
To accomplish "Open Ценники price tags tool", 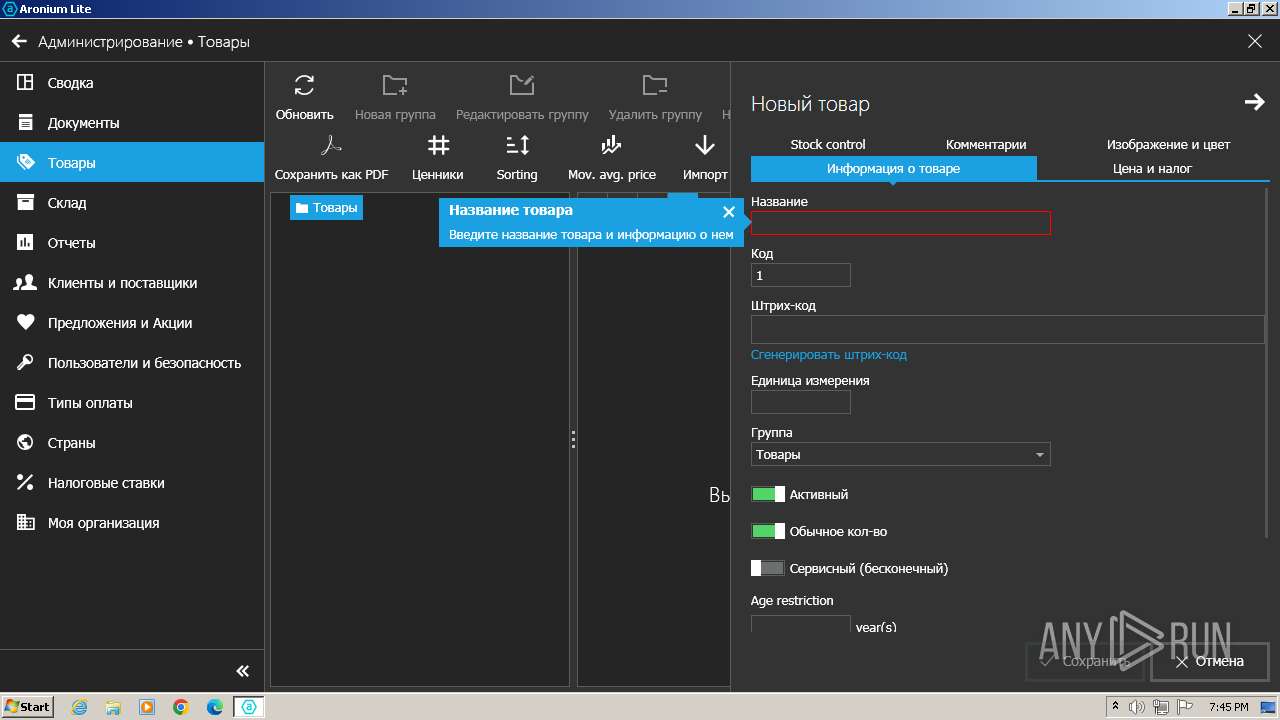I will point(438,158).
